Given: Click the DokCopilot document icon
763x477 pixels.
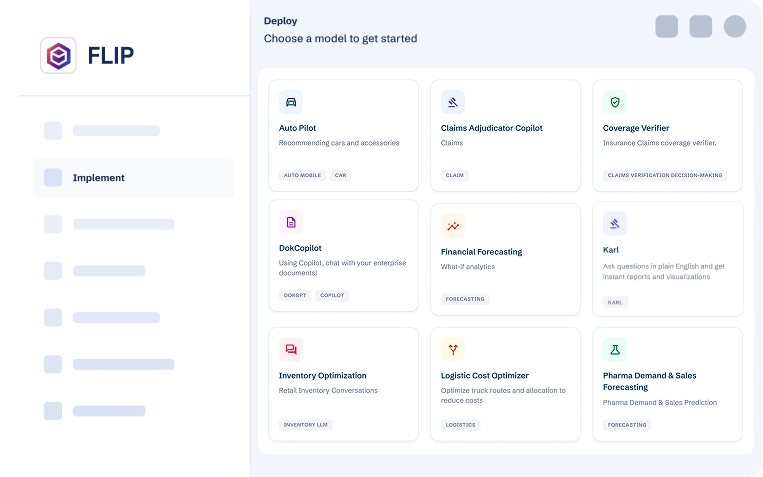Looking at the screenshot, I should coord(291,222).
